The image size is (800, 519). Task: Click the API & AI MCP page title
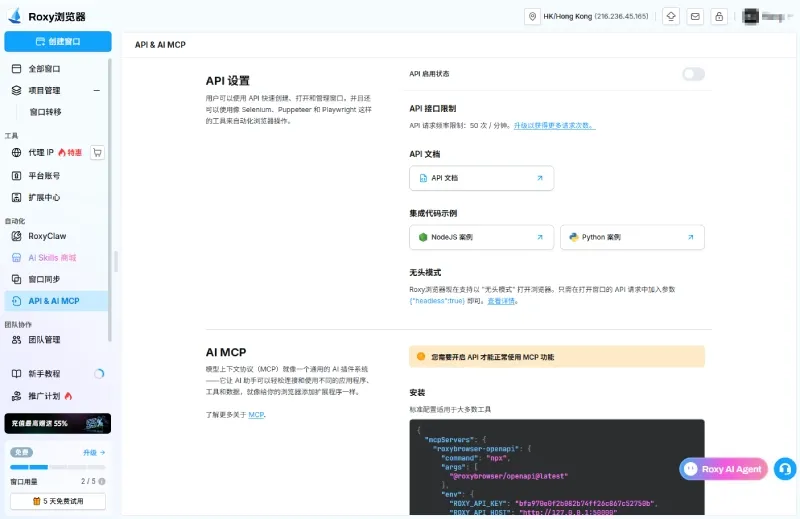(160, 45)
